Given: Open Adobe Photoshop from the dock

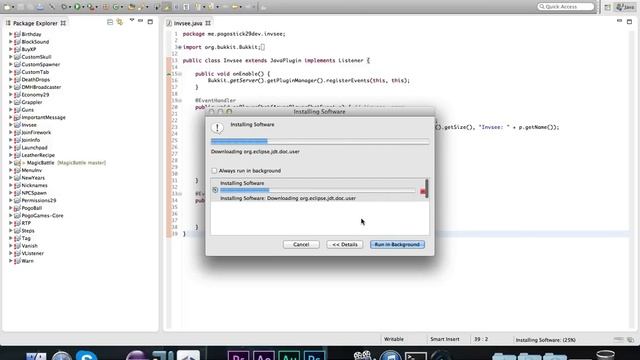Looking at the screenshot, I should 314,355.
